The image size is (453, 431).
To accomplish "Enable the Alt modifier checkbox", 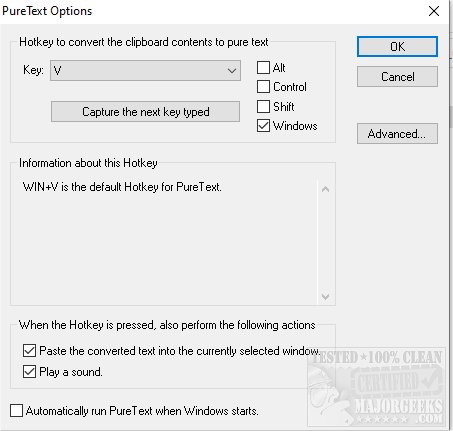I will [x=263, y=68].
